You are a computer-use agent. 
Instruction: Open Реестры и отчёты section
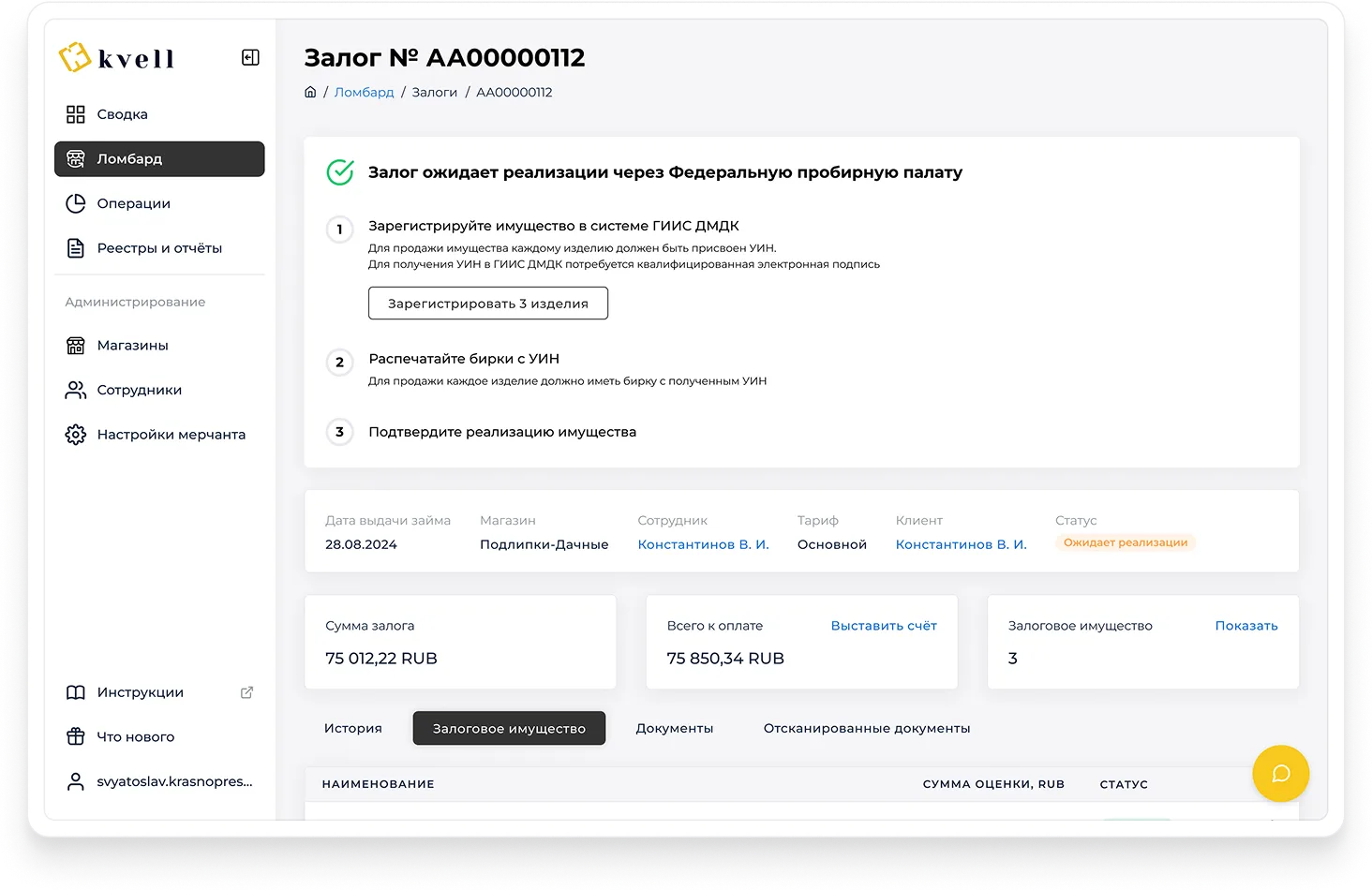point(159,248)
